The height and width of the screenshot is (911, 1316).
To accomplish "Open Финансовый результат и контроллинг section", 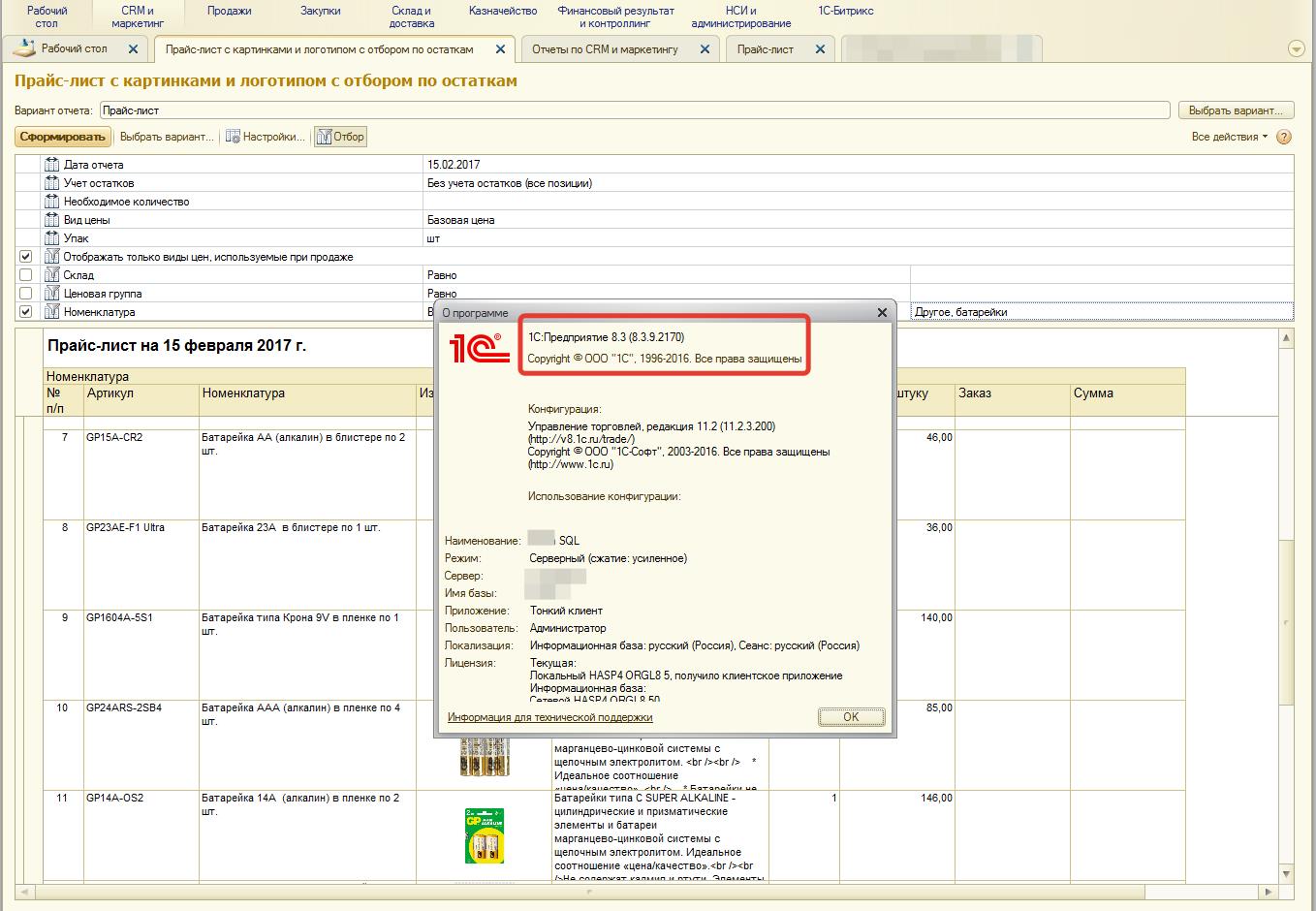I will [x=615, y=16].
